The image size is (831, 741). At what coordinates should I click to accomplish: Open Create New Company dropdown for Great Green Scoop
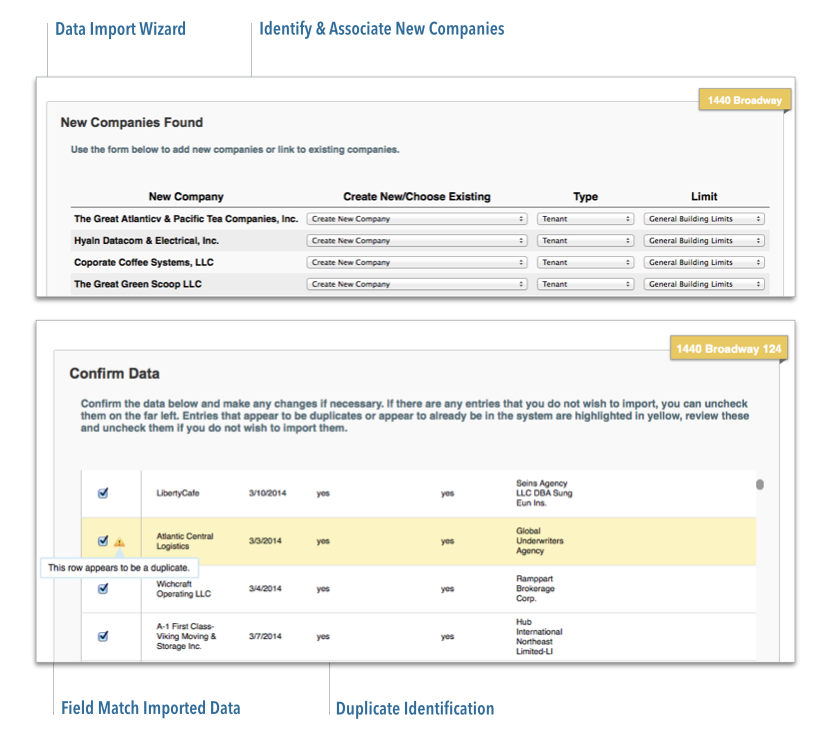[x=416, y=284]
